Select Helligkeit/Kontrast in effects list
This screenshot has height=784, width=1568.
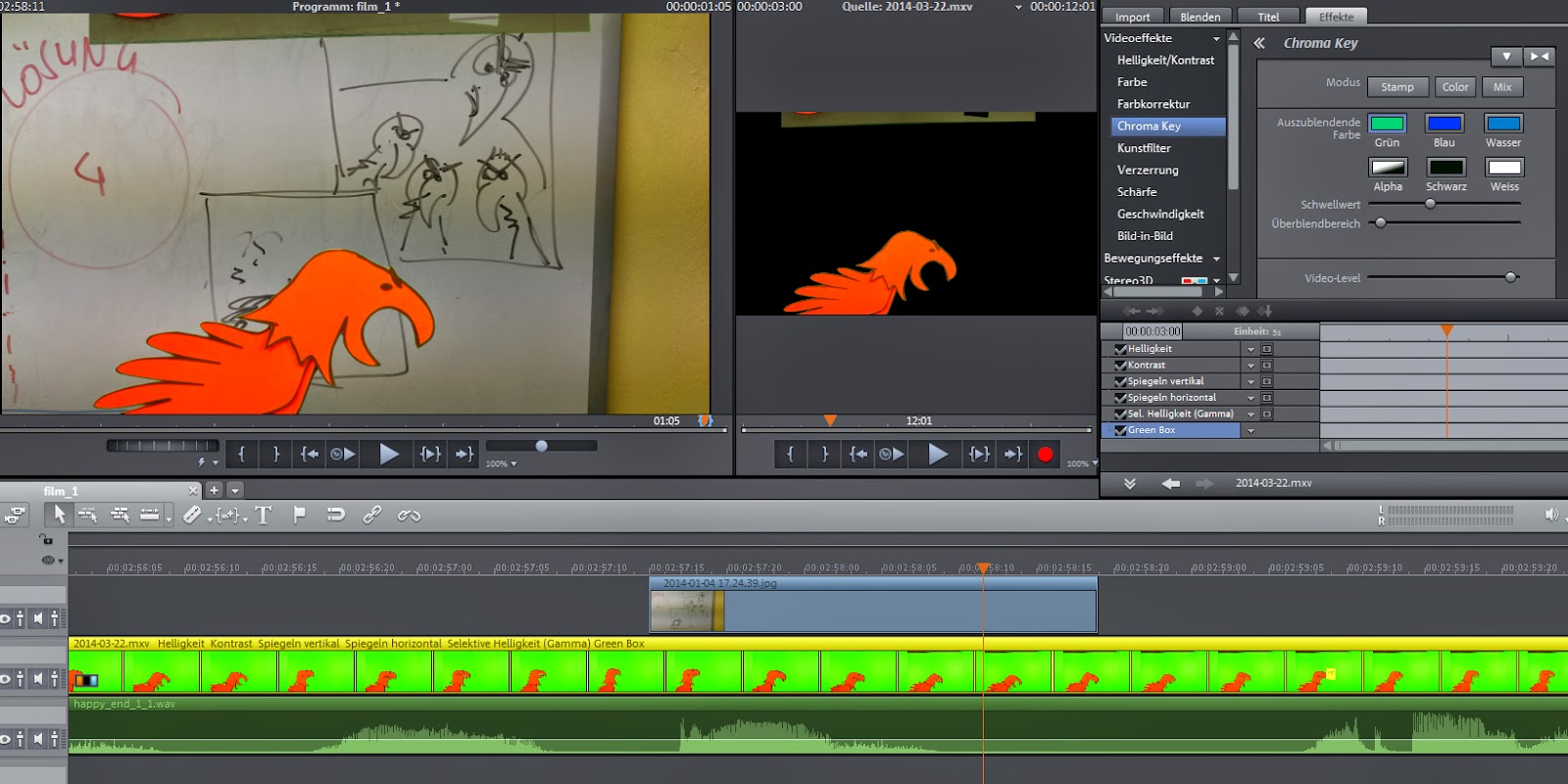[1166, 61]
